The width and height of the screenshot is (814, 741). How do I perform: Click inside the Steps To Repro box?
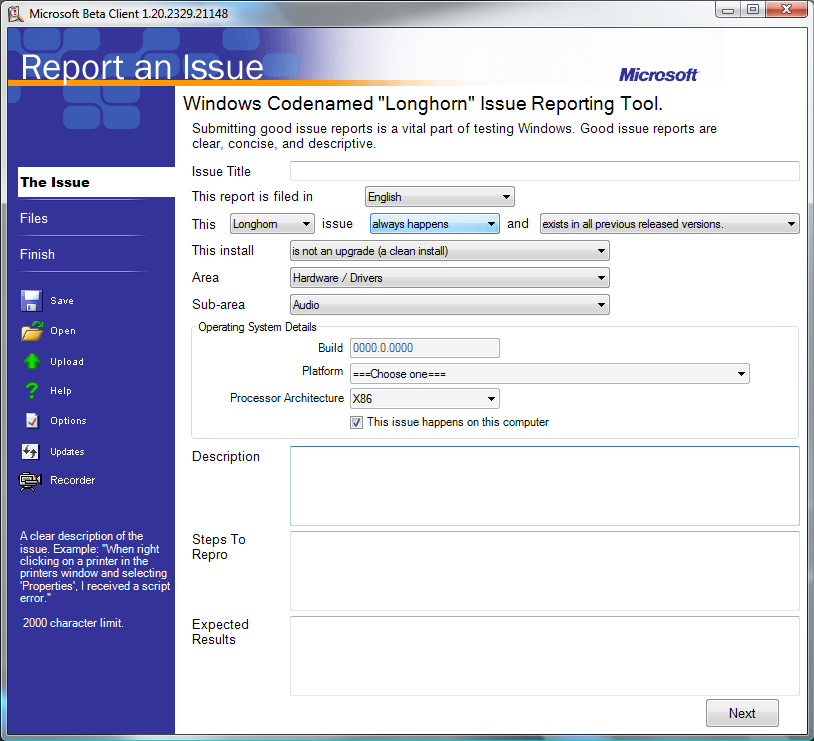(545, 571)
